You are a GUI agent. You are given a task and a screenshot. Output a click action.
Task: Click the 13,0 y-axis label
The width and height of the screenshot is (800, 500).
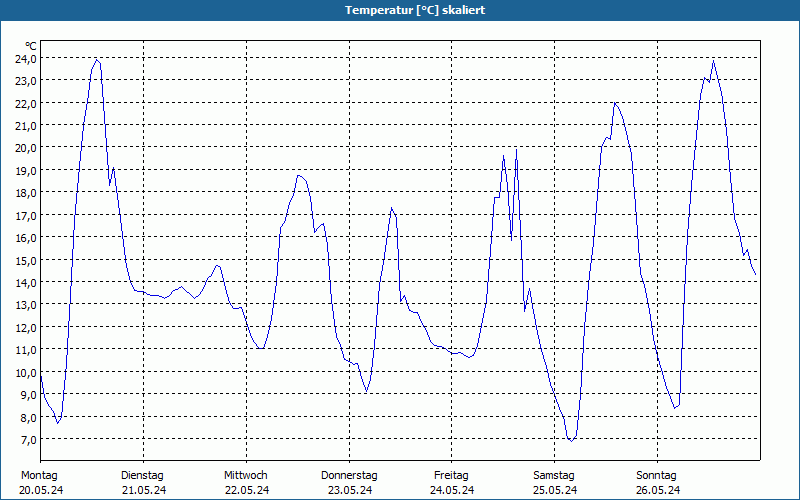pos(26,305)
